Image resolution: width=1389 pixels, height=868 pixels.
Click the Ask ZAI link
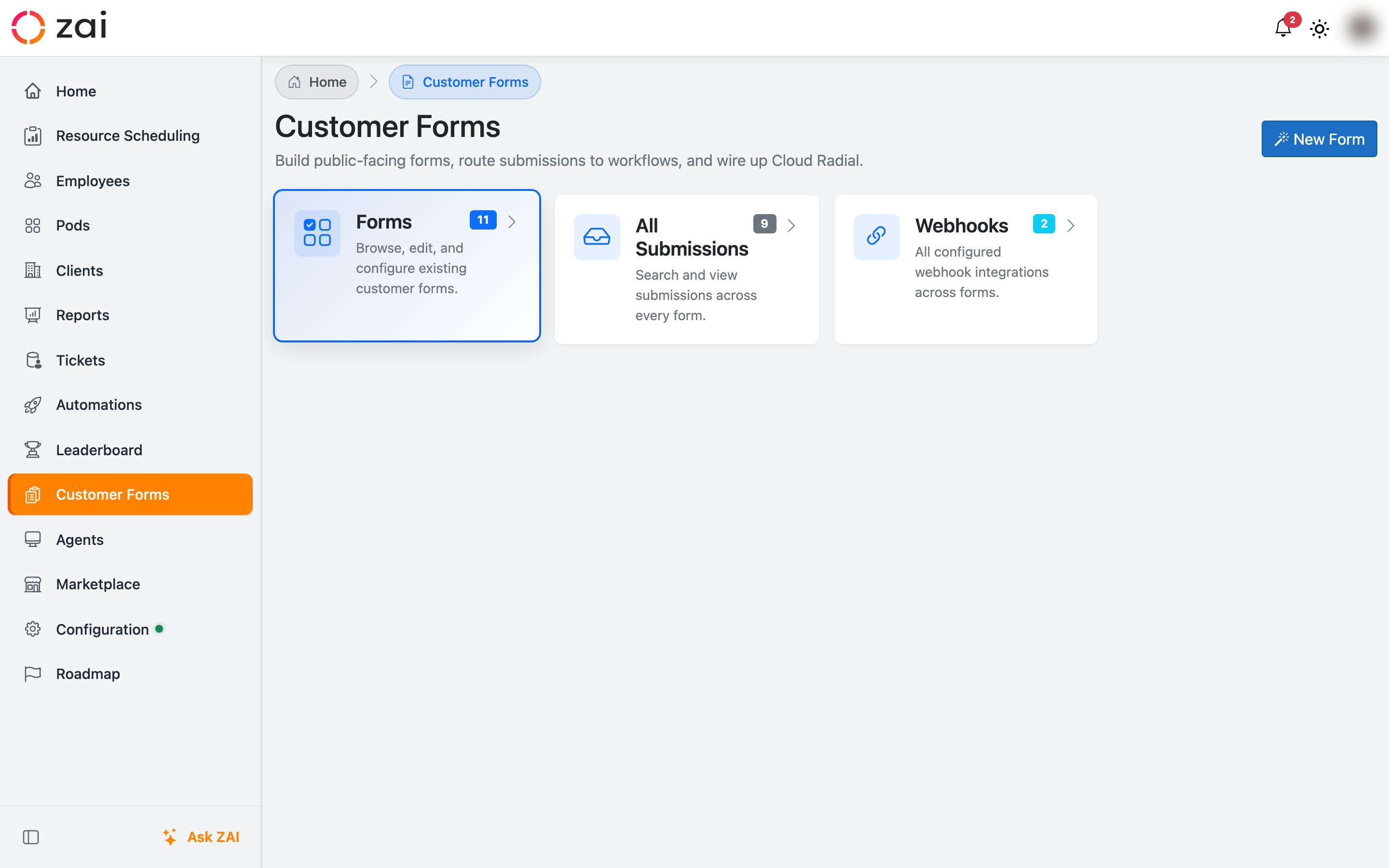click(201, 837)
